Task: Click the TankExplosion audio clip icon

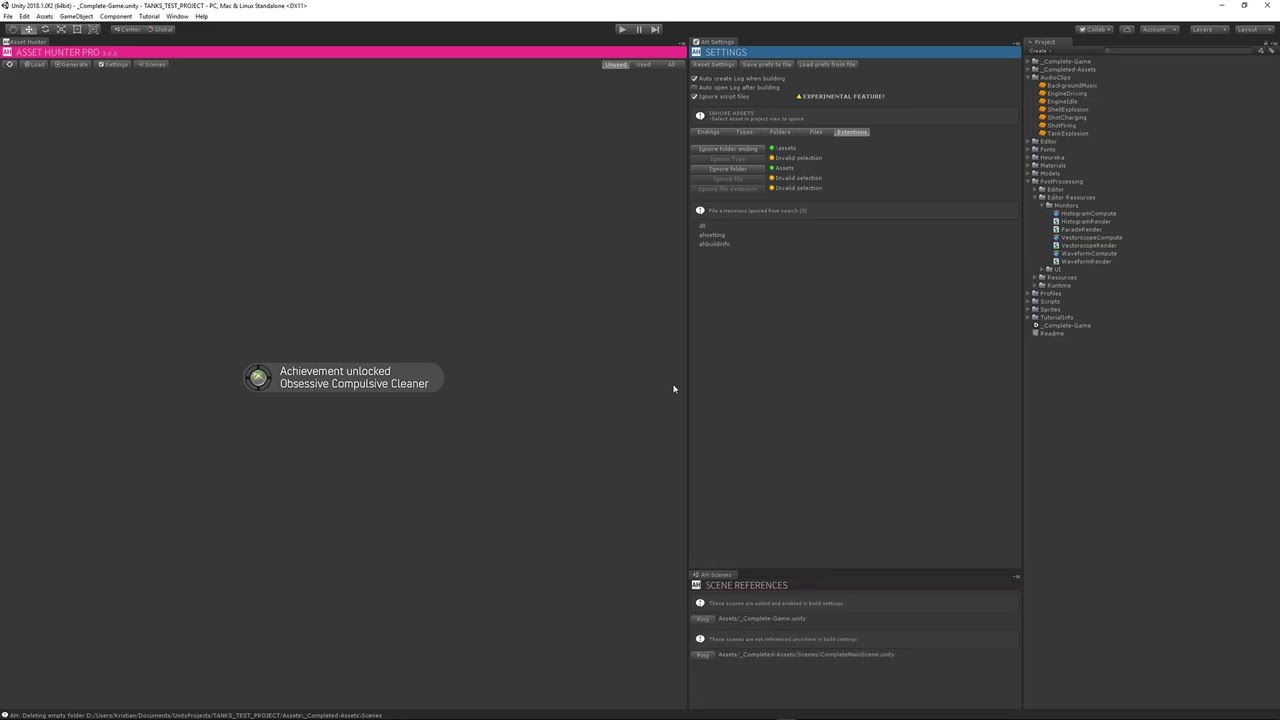Action: pos(1042,134)
